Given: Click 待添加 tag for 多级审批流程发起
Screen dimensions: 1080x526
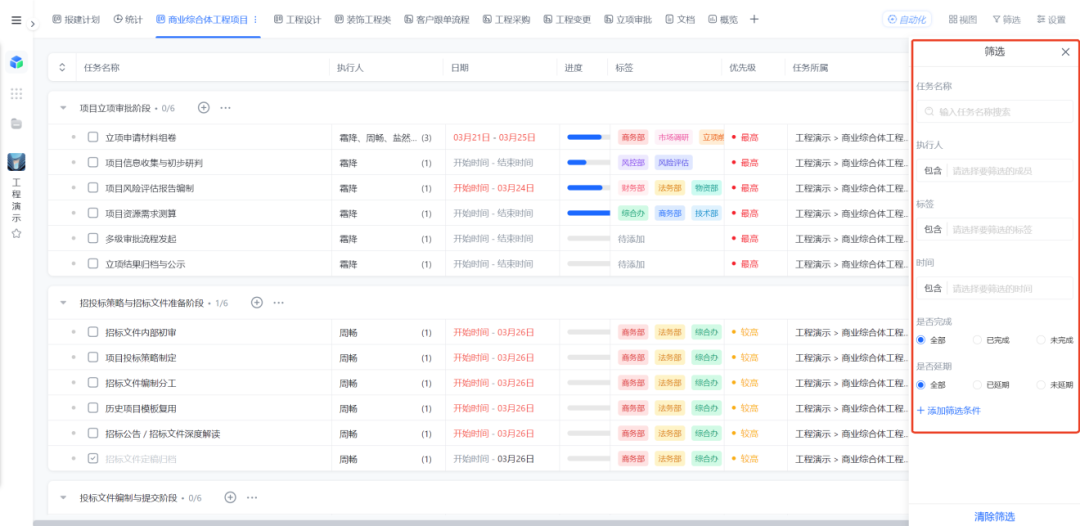Looking at the screenshot, I should point(631,239).
